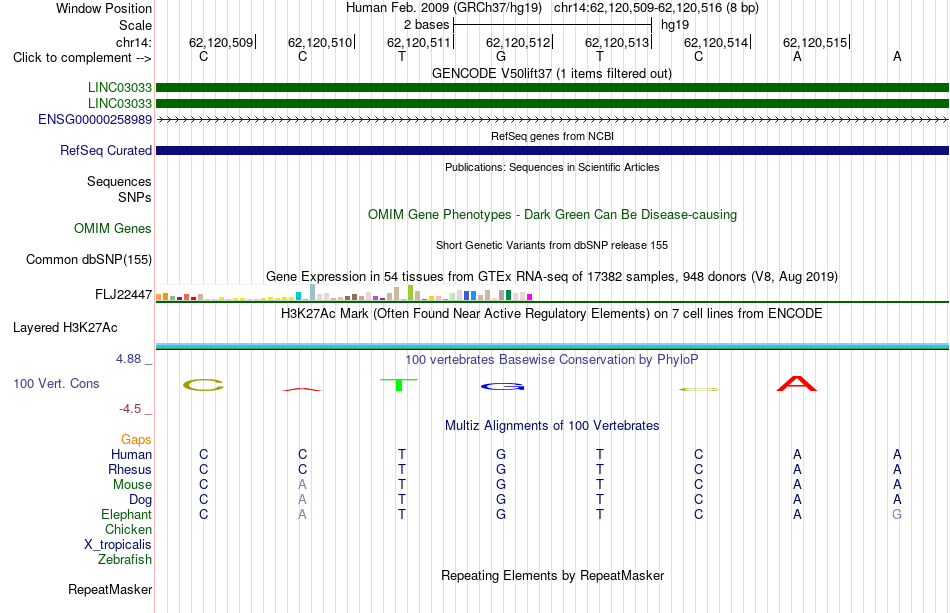Click the orange Gaps row label
The width and height of the screenshot is (950, 613).
(136, 439)
